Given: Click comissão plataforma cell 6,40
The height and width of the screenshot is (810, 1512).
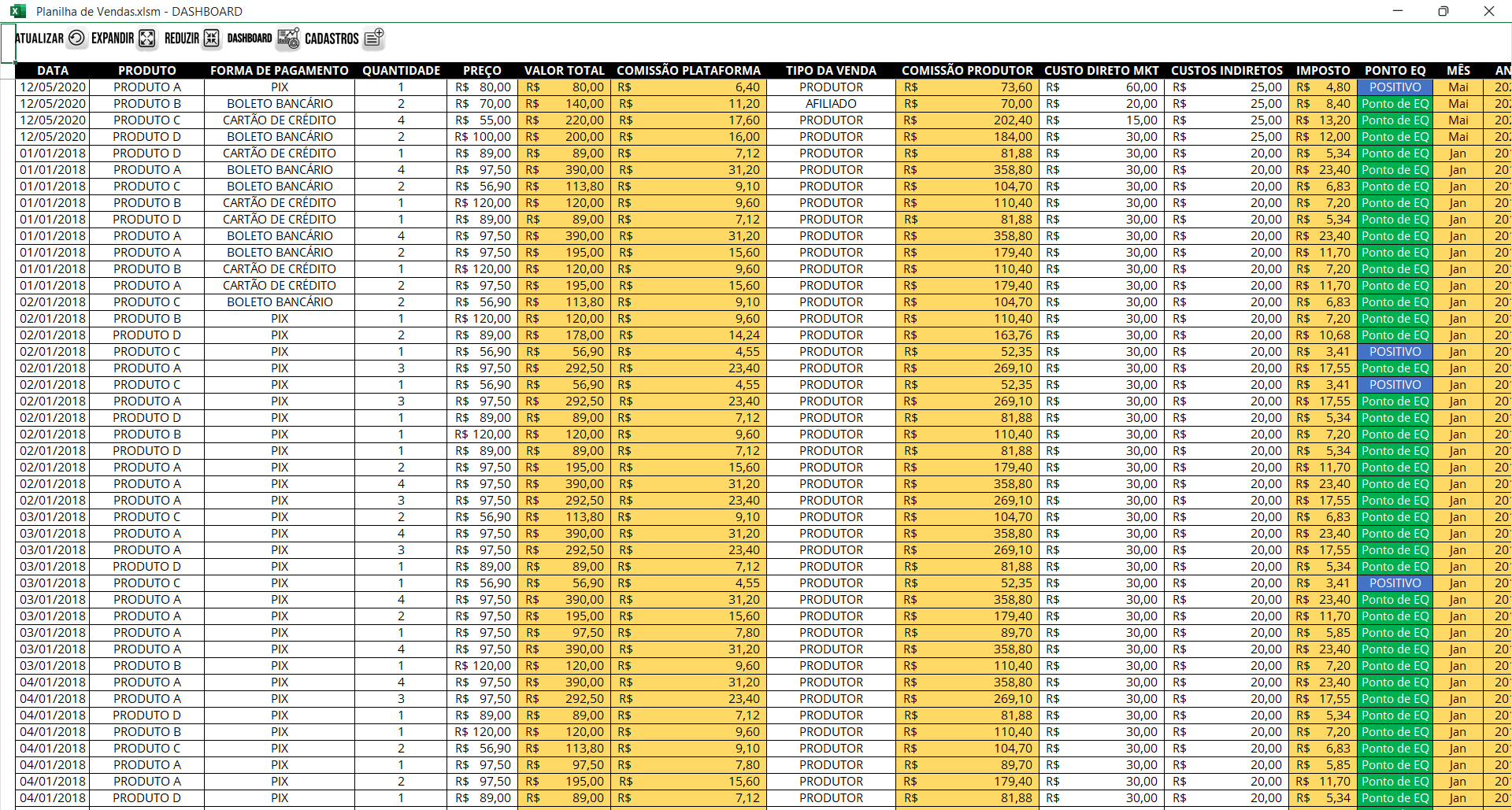Looking at the screenshot, I should click(x=689, y=87).
